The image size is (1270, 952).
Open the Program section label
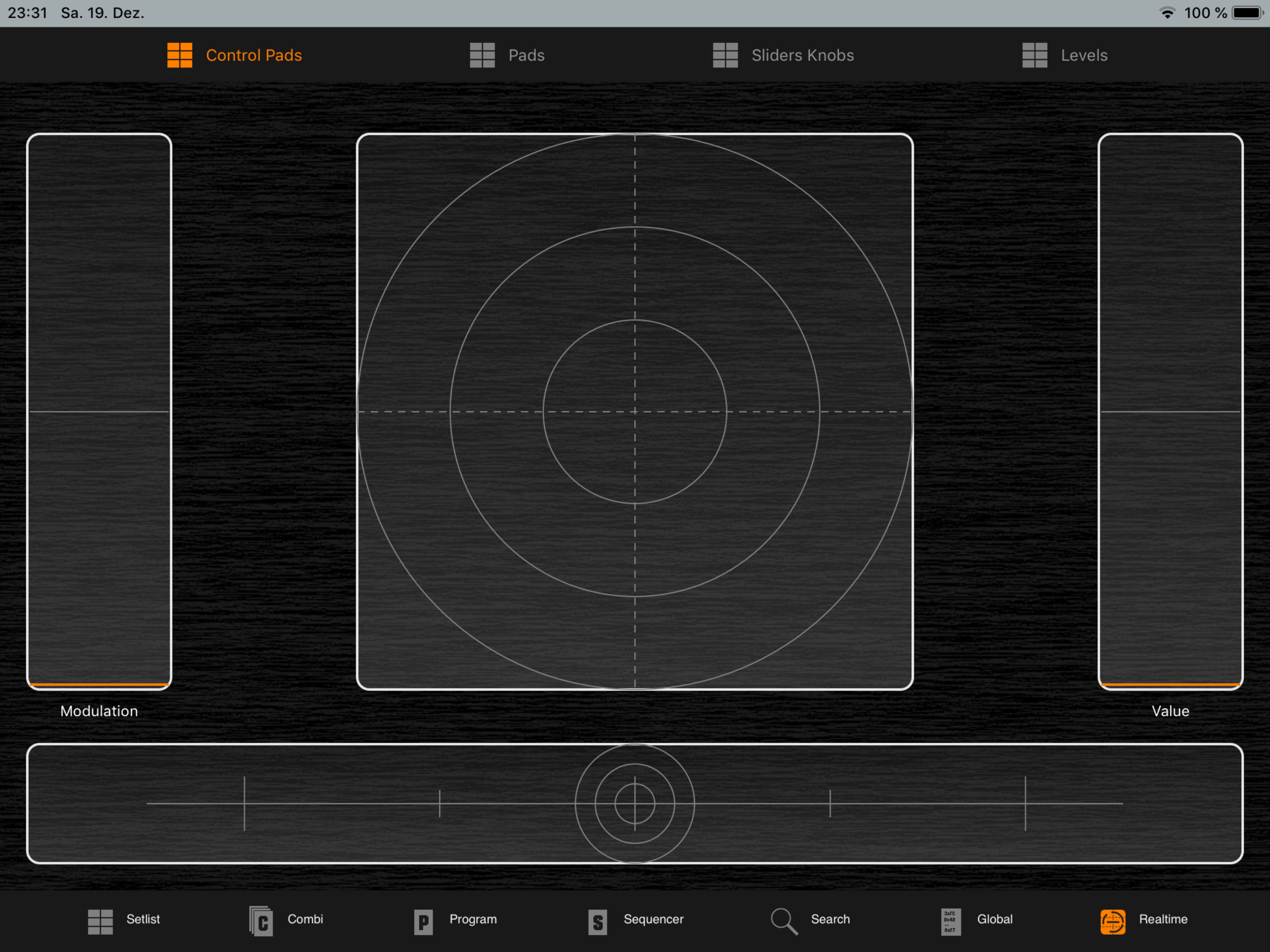(x=473, y=919)
